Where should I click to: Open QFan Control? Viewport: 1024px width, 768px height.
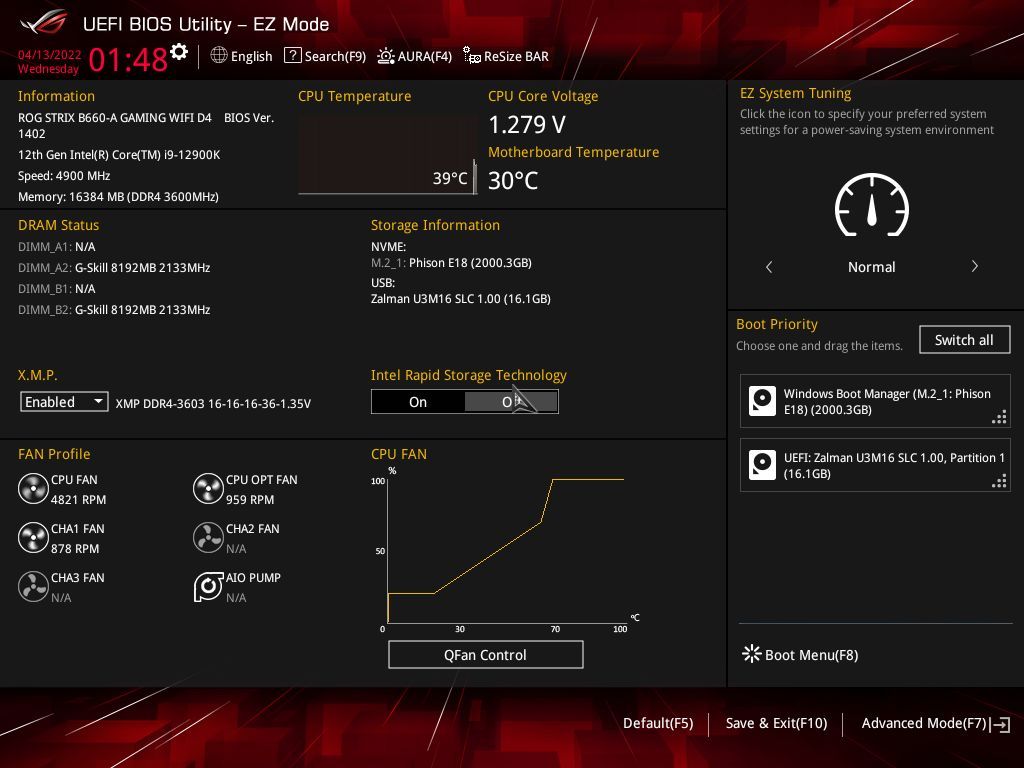click(x=485, y=654)
